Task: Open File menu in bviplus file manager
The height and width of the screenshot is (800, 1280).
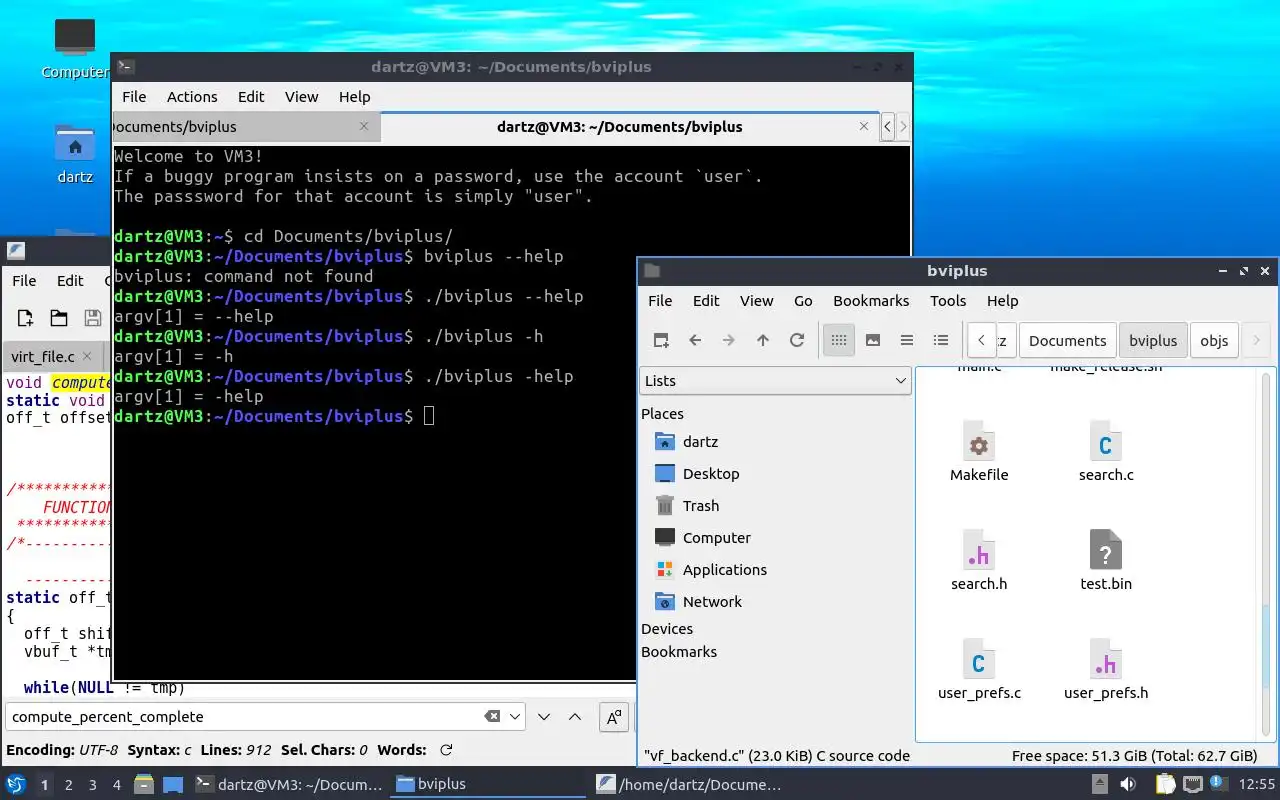Action: [660, 300]
